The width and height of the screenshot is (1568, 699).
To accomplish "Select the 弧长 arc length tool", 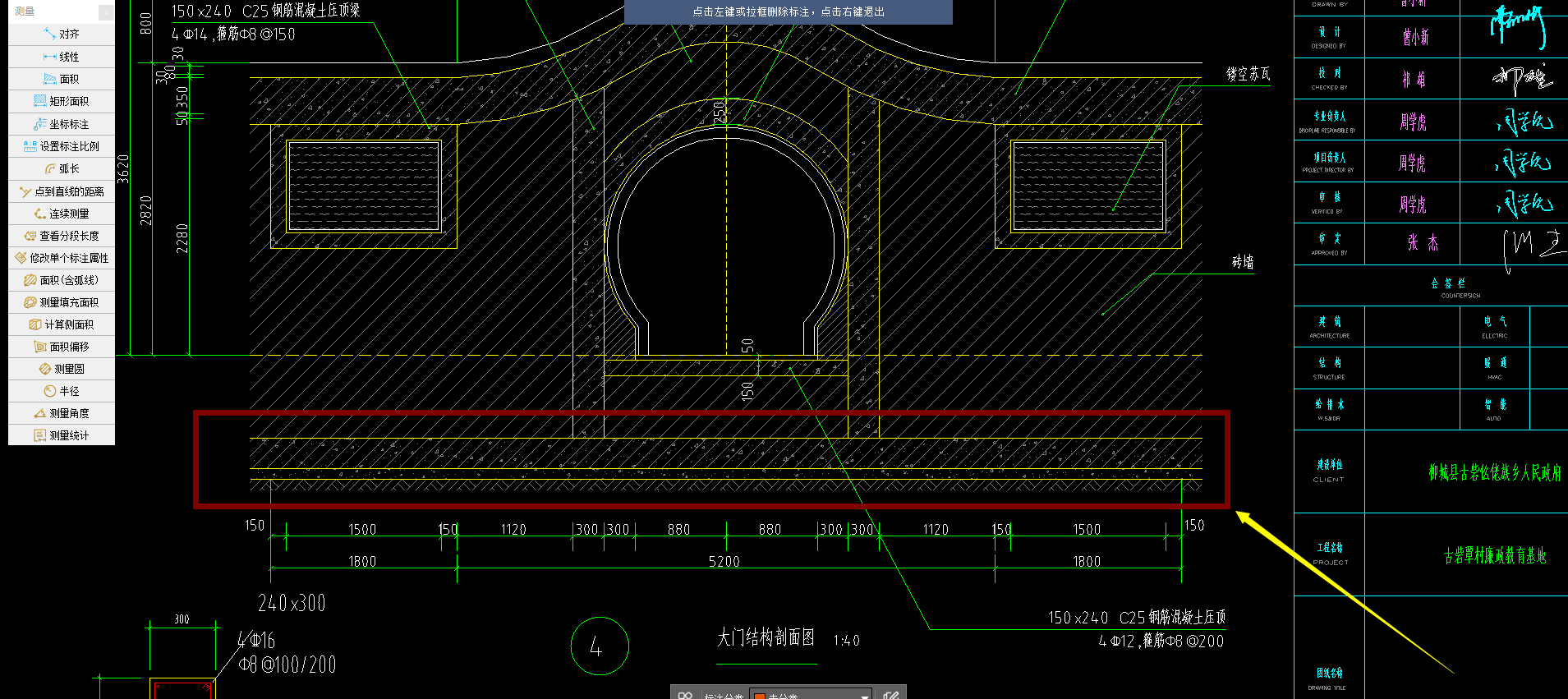I will click(x=62, y=168).
